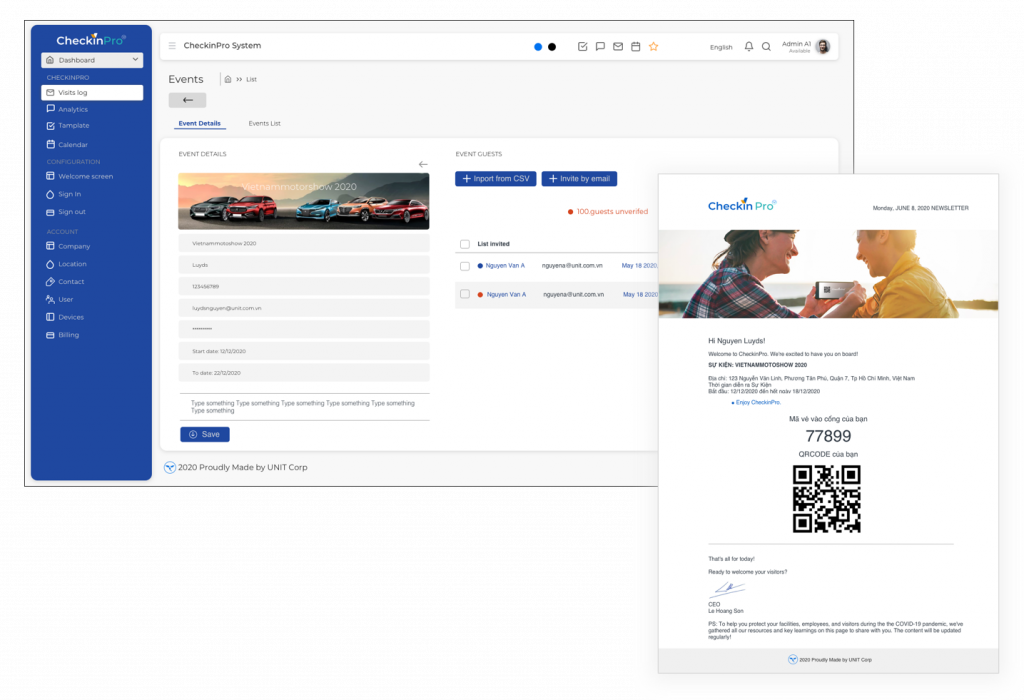The width and height of the screenshot is (1024, 700).
Task: Select the blue theme color dot
Action: (x=538, y=47)
